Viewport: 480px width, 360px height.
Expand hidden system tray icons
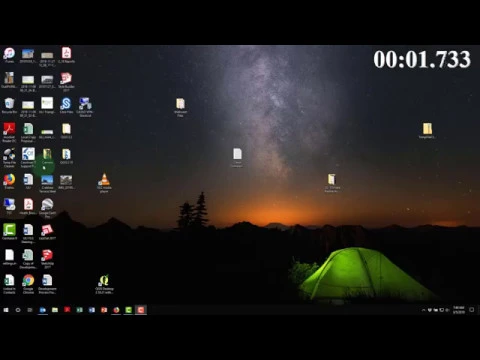(423, 310)
